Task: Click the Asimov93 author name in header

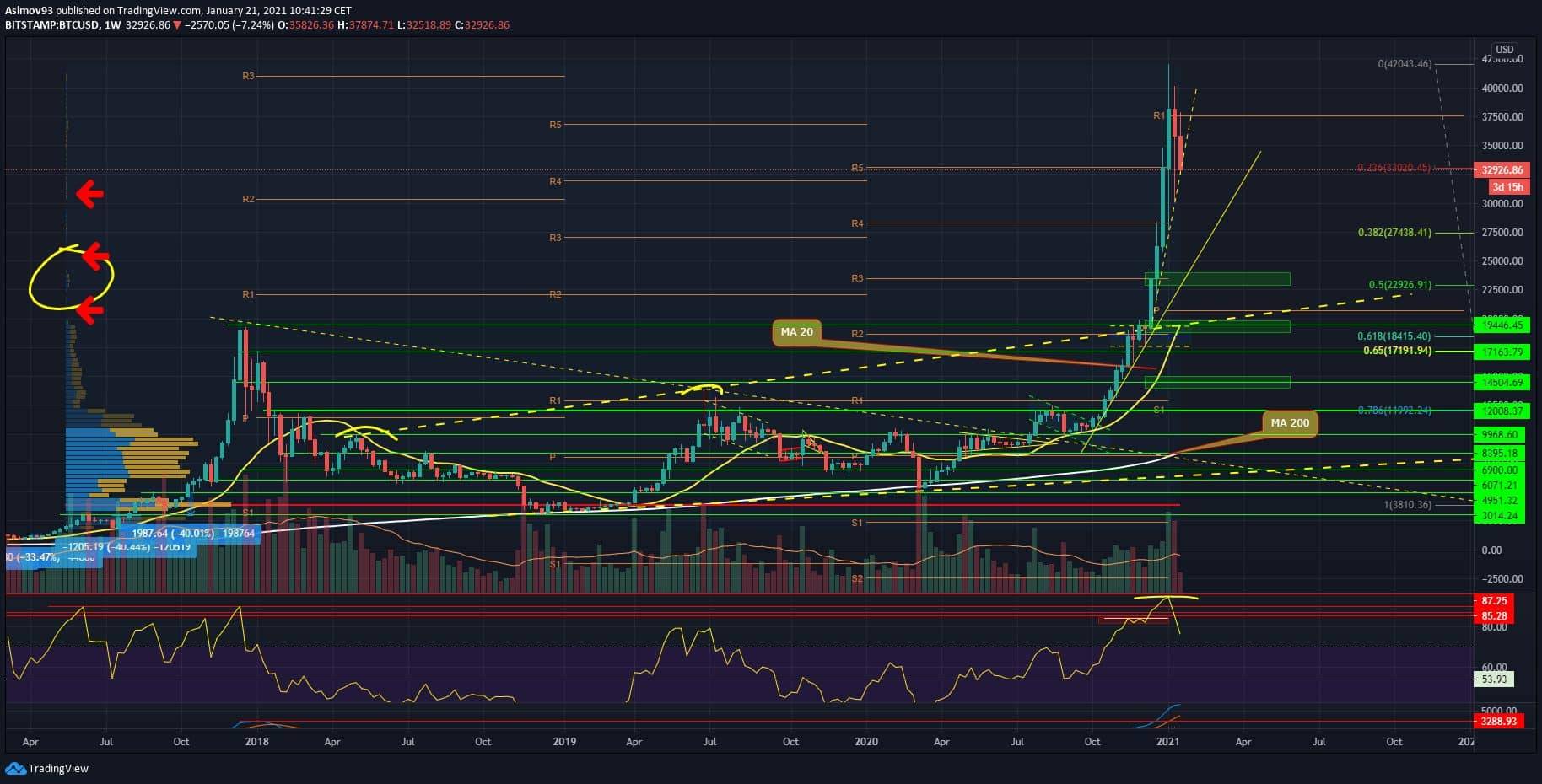Action: click(30, 11)
